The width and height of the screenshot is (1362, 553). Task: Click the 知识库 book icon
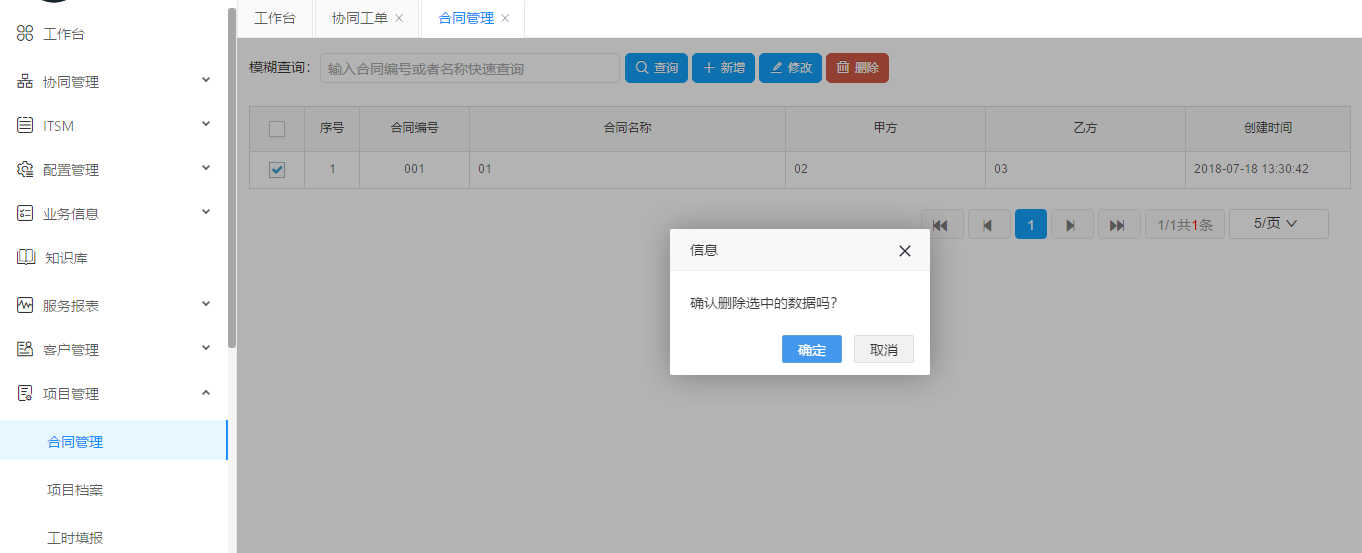[26, 258]
